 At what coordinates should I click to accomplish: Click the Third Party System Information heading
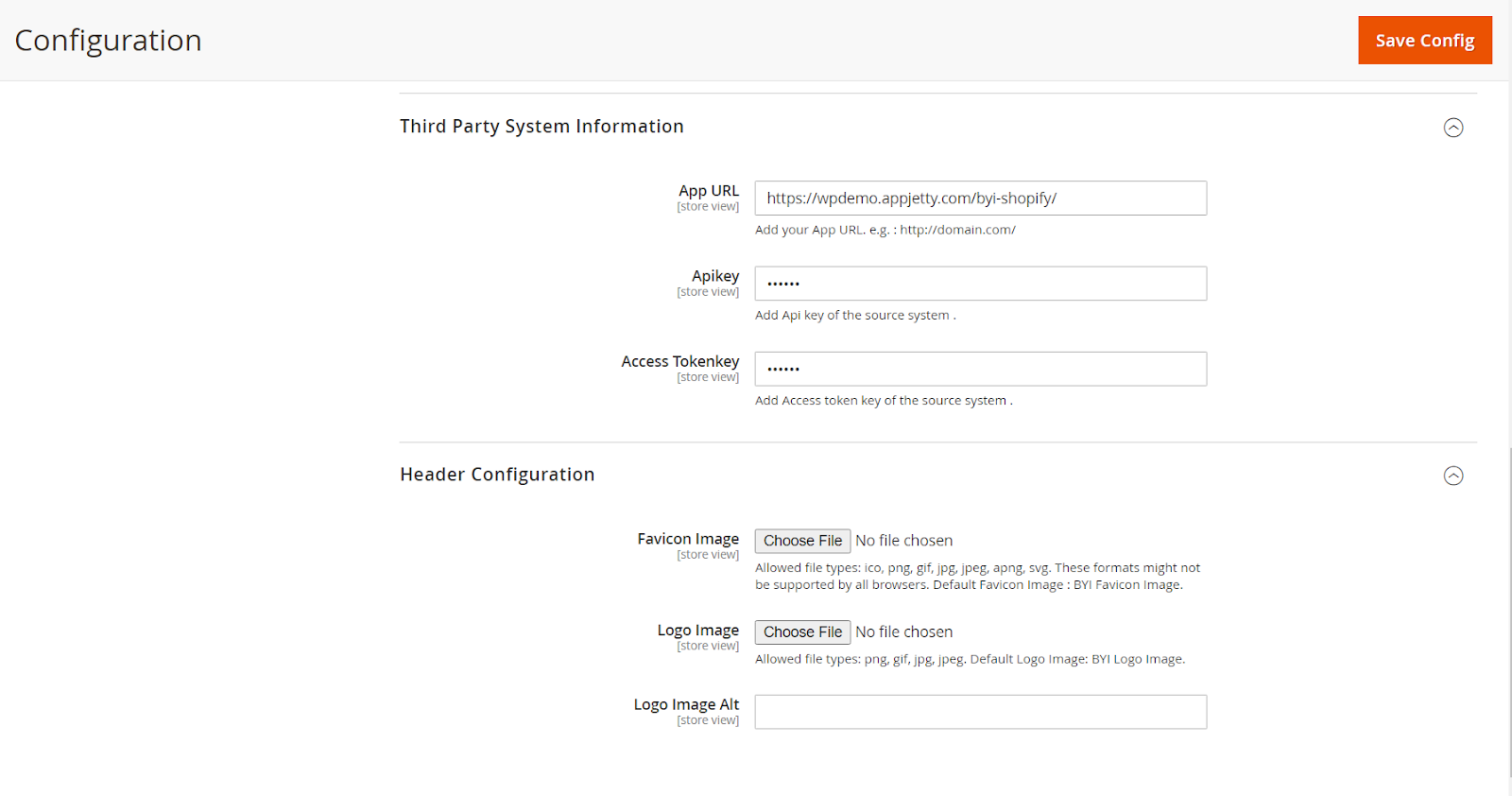[x=541, y=127]
